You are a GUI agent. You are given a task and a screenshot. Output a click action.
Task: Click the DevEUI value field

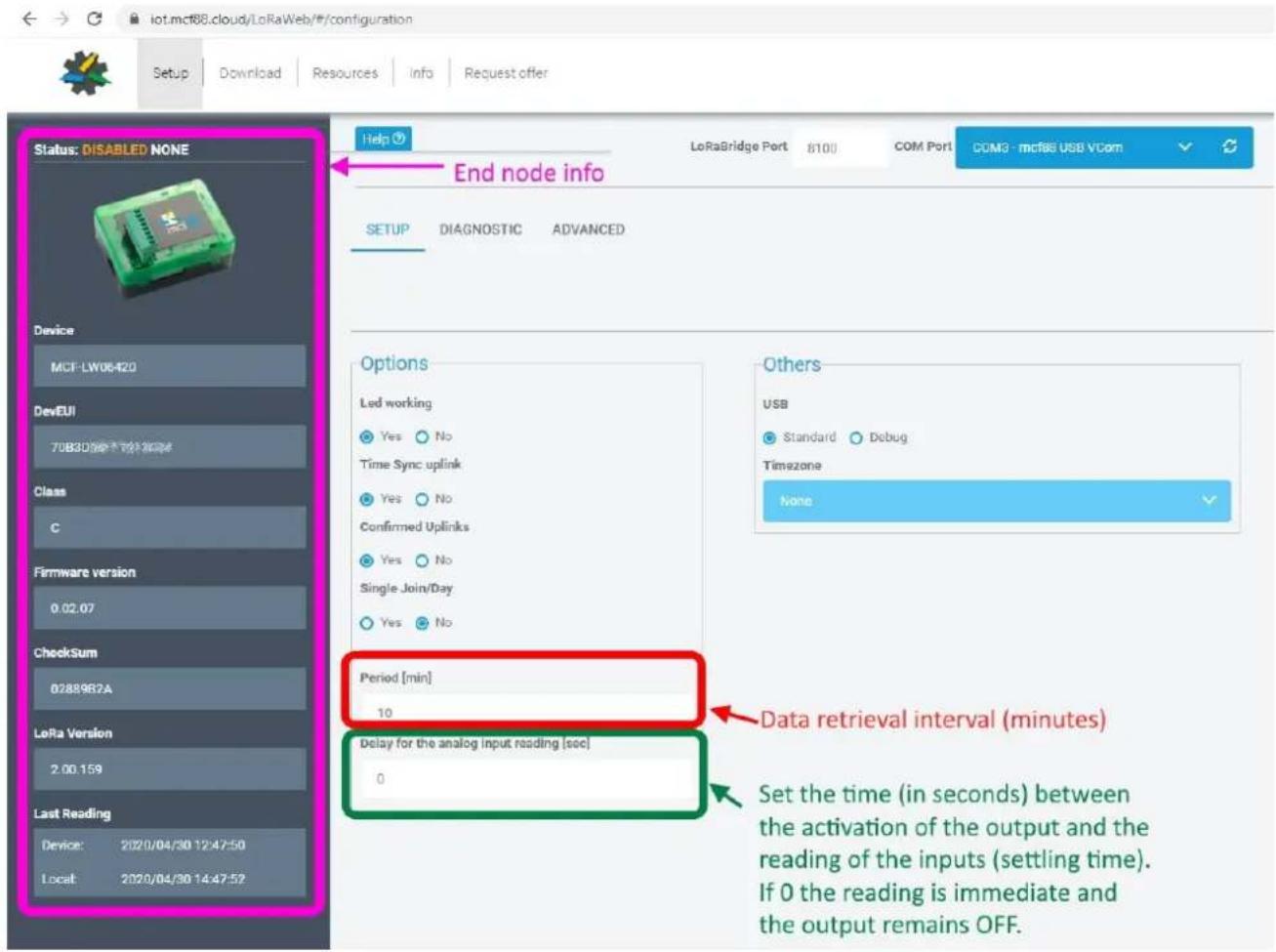coord(169,447)
